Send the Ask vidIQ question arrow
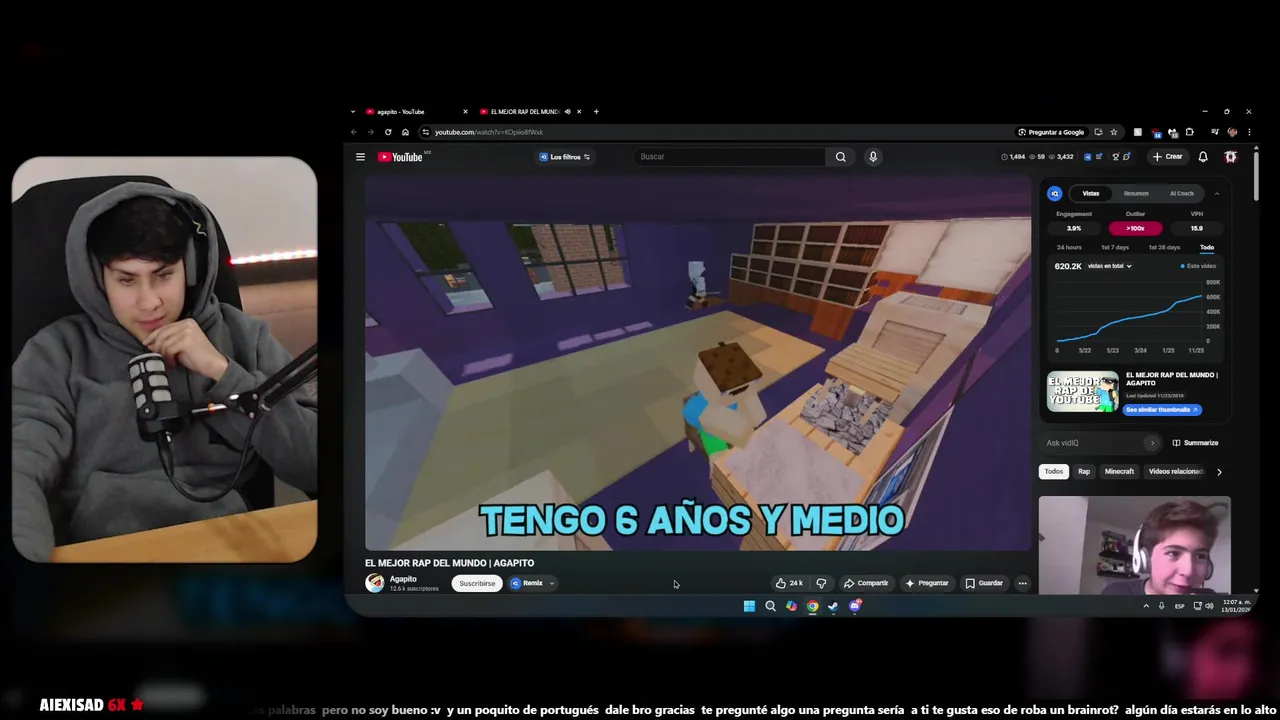This screenshot has width=1280, height=720. pyautogui.click(x=1152, y=443)
